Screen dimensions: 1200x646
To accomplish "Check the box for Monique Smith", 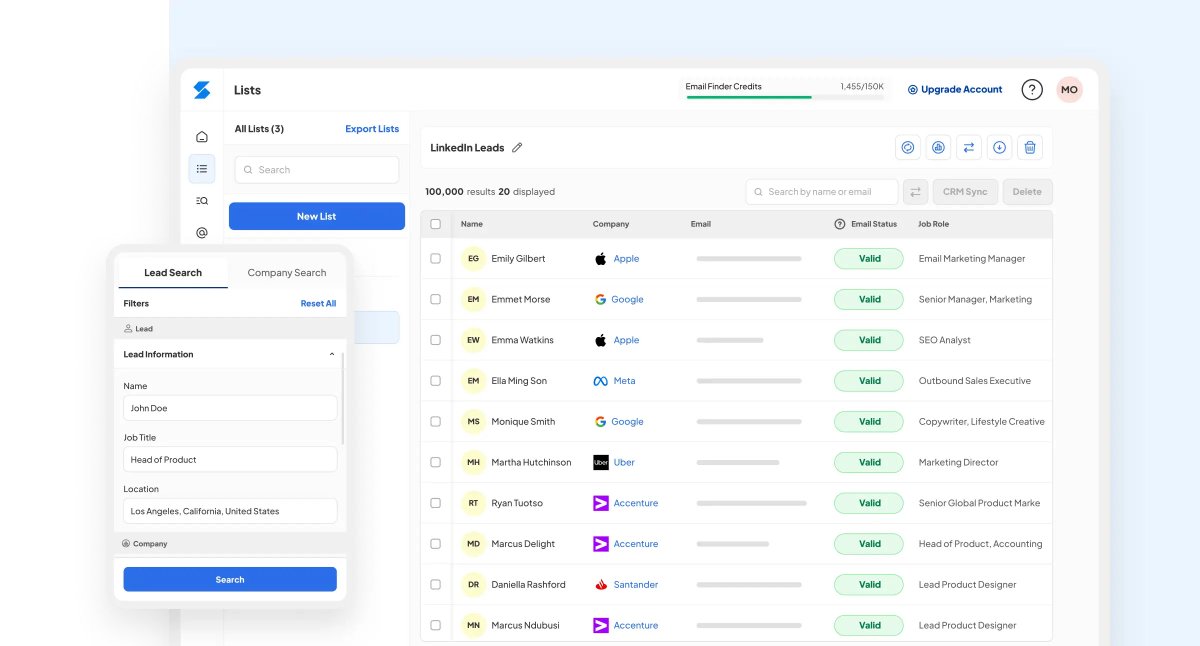I will [x=435, y=422].
